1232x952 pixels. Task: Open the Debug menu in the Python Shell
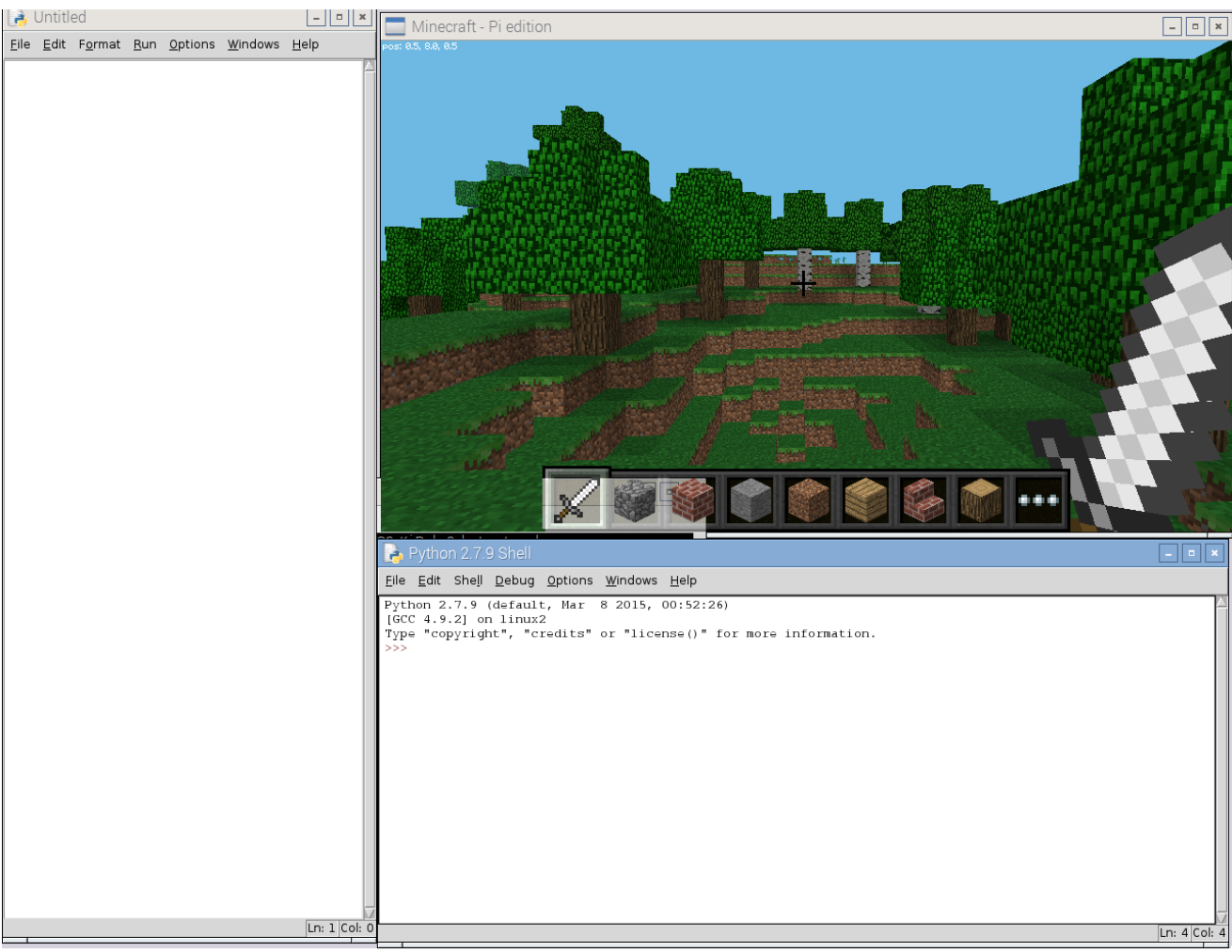(514, 580)
